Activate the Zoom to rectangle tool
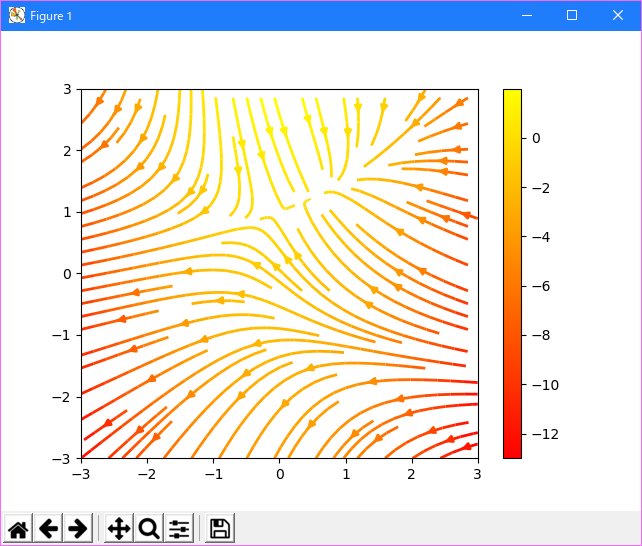The width and height of the screenshot is (642, 546). [149, 528]
